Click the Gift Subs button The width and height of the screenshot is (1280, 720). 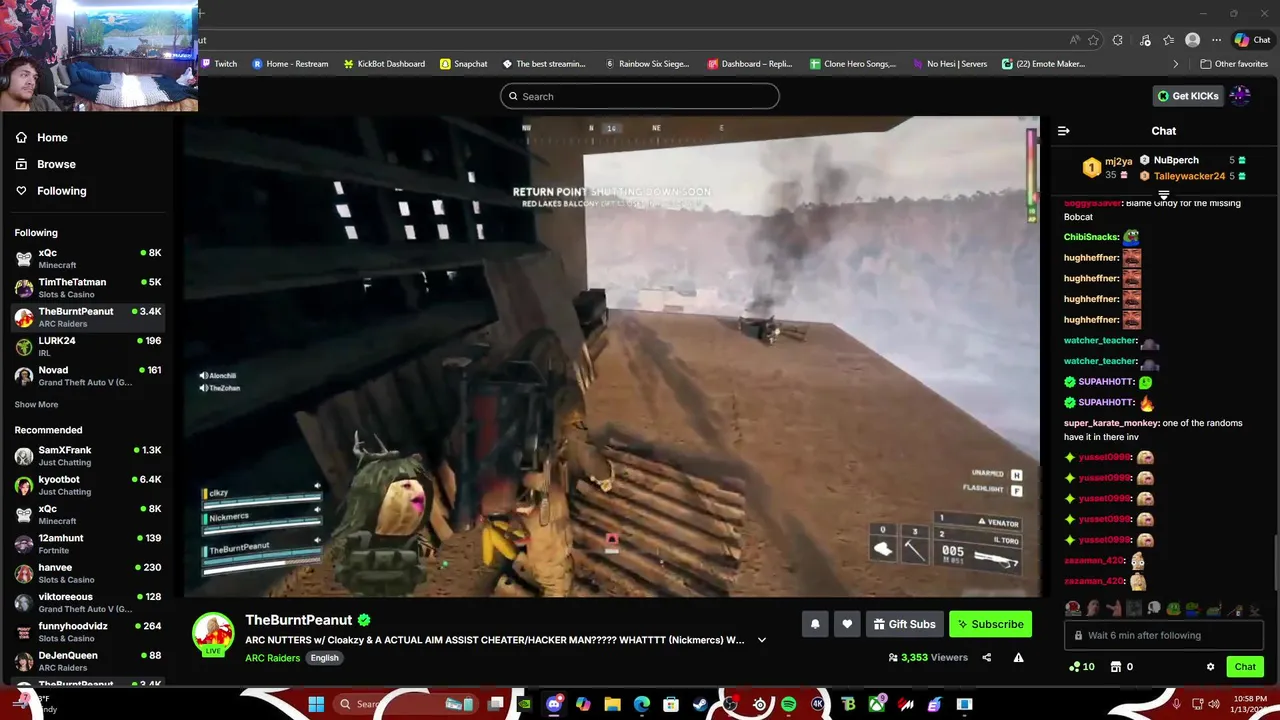click(905, 624)
